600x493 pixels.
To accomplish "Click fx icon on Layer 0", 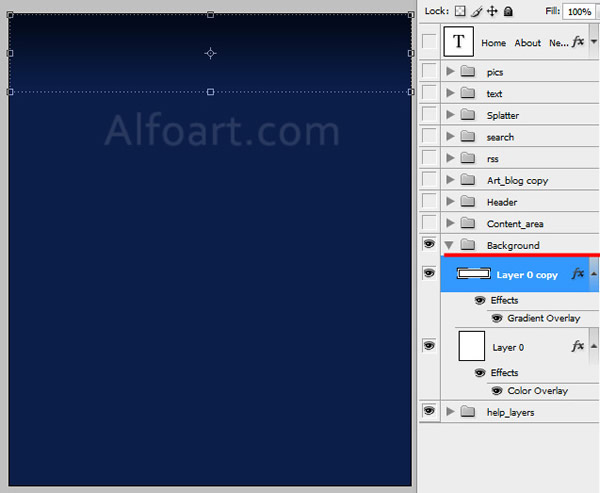I will (x=578, y=346).
